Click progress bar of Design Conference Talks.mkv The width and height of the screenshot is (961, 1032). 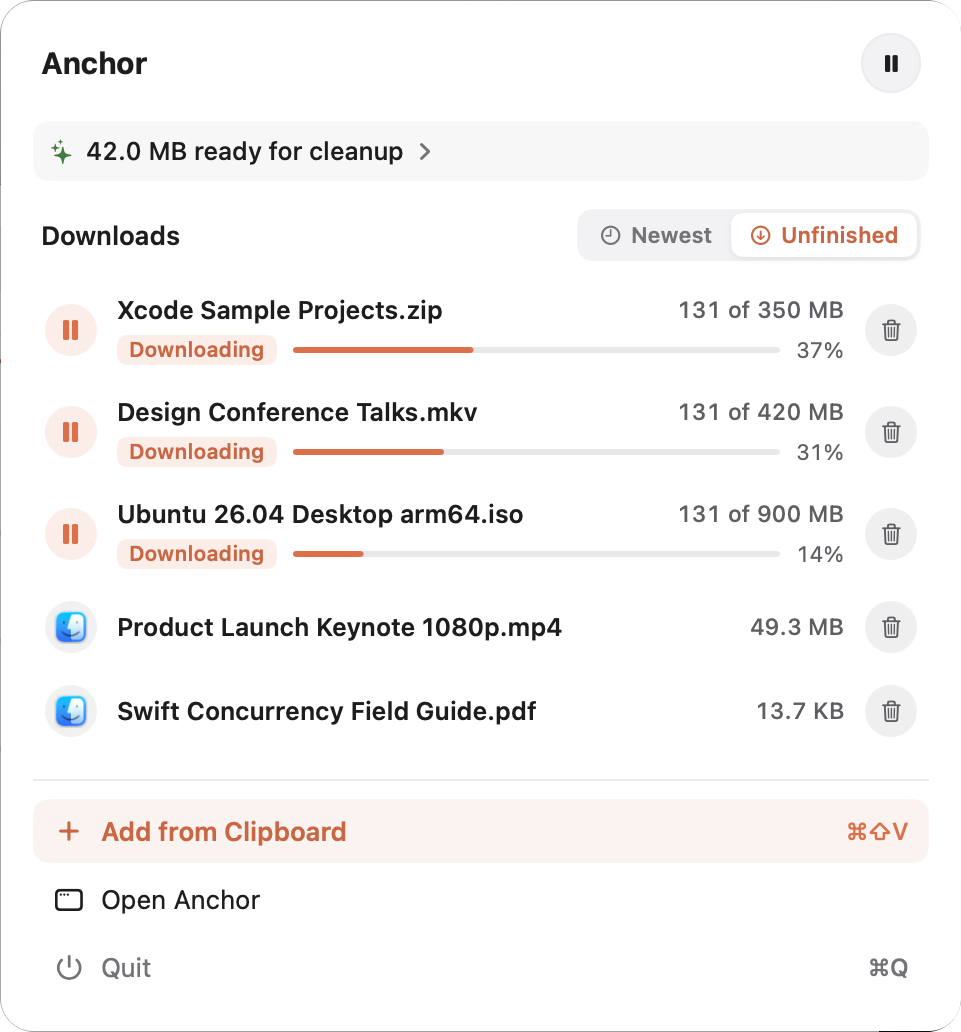point(536,452)
